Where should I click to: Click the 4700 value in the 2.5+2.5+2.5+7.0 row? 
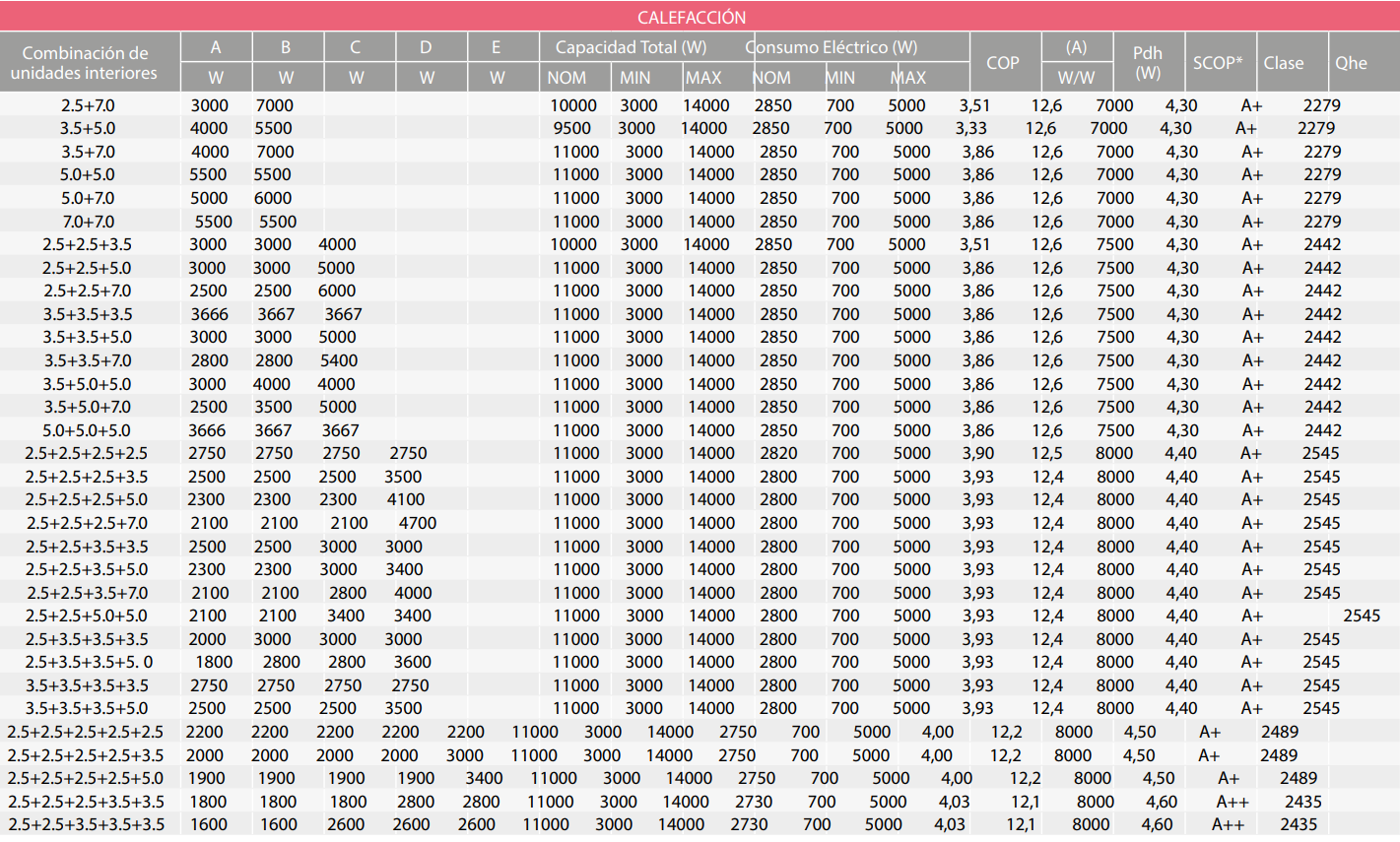coord(417,523)
